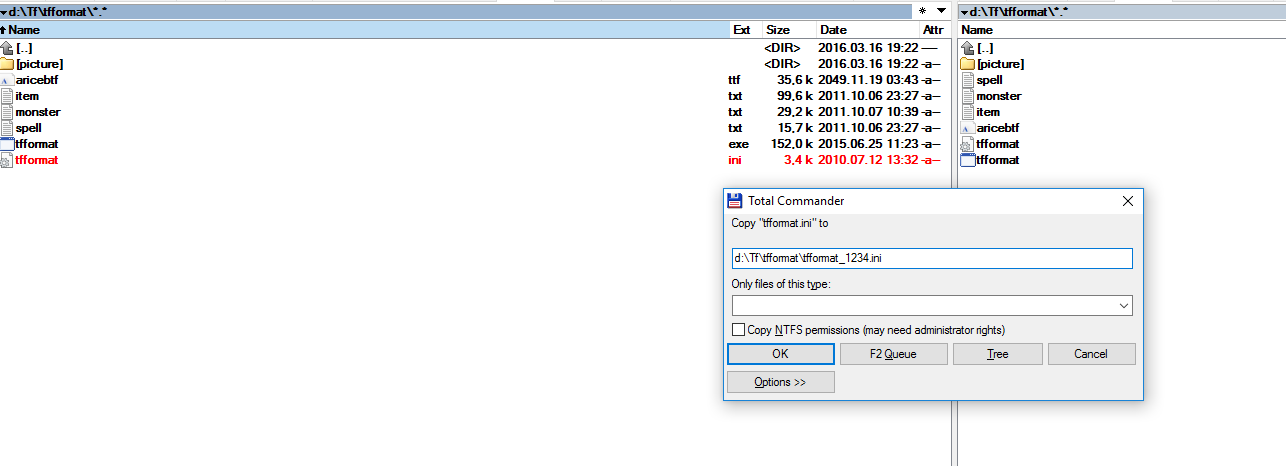Open the 'Only files of this type' dropdown

coord(1124,305)
